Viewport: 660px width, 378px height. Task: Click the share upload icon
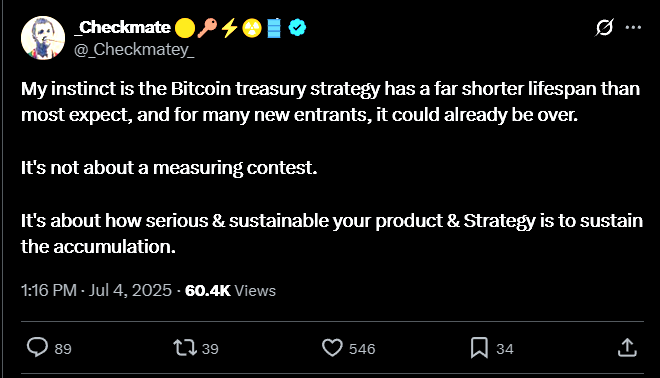click(627, 348)
